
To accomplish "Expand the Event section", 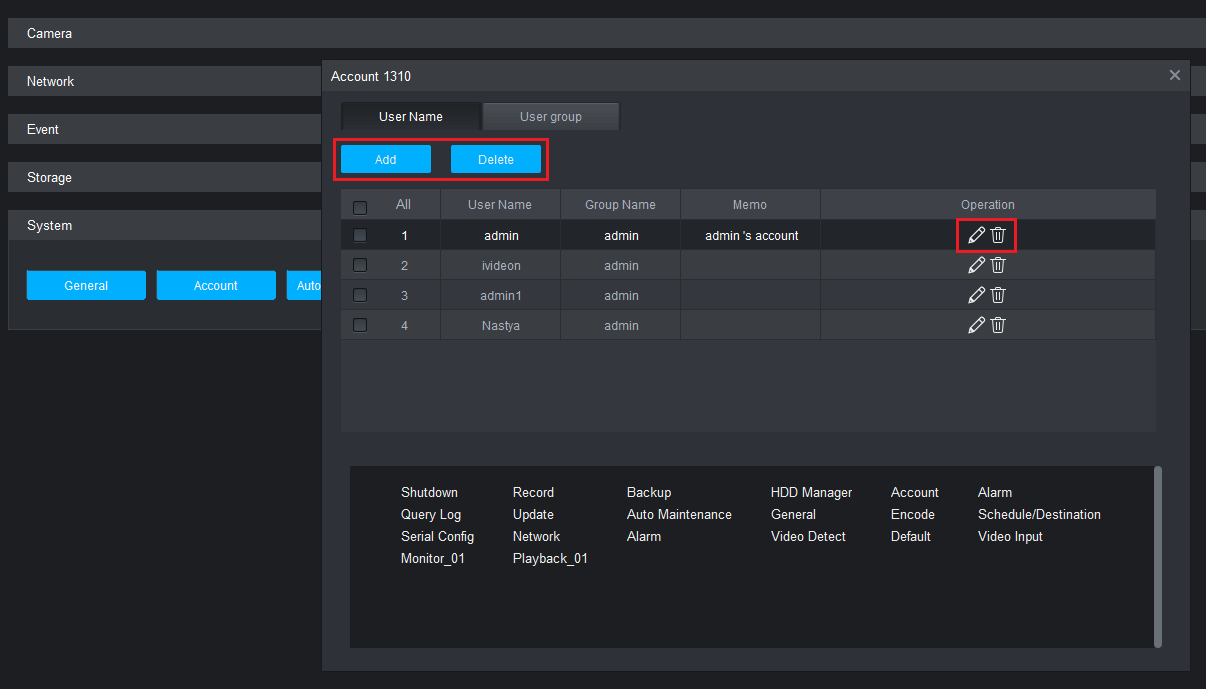I will pyautogui.click(x=165, y=129).
